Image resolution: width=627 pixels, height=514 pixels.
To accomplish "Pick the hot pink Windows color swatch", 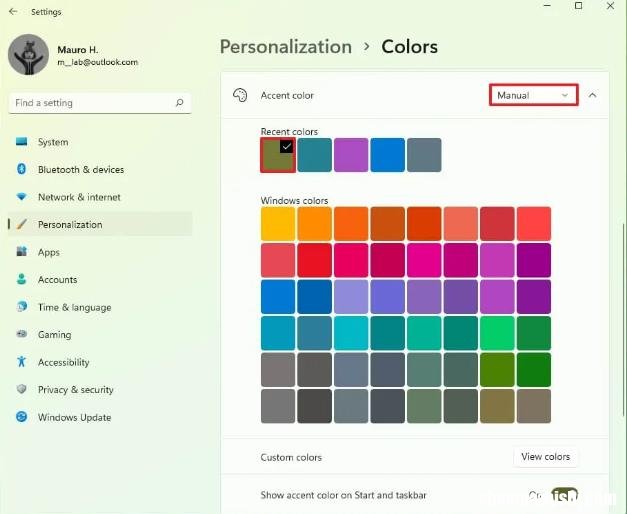I will [x=424, y=260].
